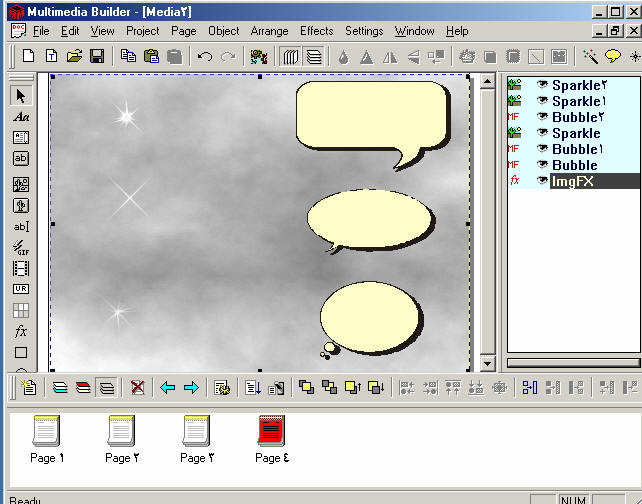The height and width of the screenshot is (504, 642).
Task: Toggle visibility eye of Bubble object
Action: pyautogui.click(x=542, y=165)
